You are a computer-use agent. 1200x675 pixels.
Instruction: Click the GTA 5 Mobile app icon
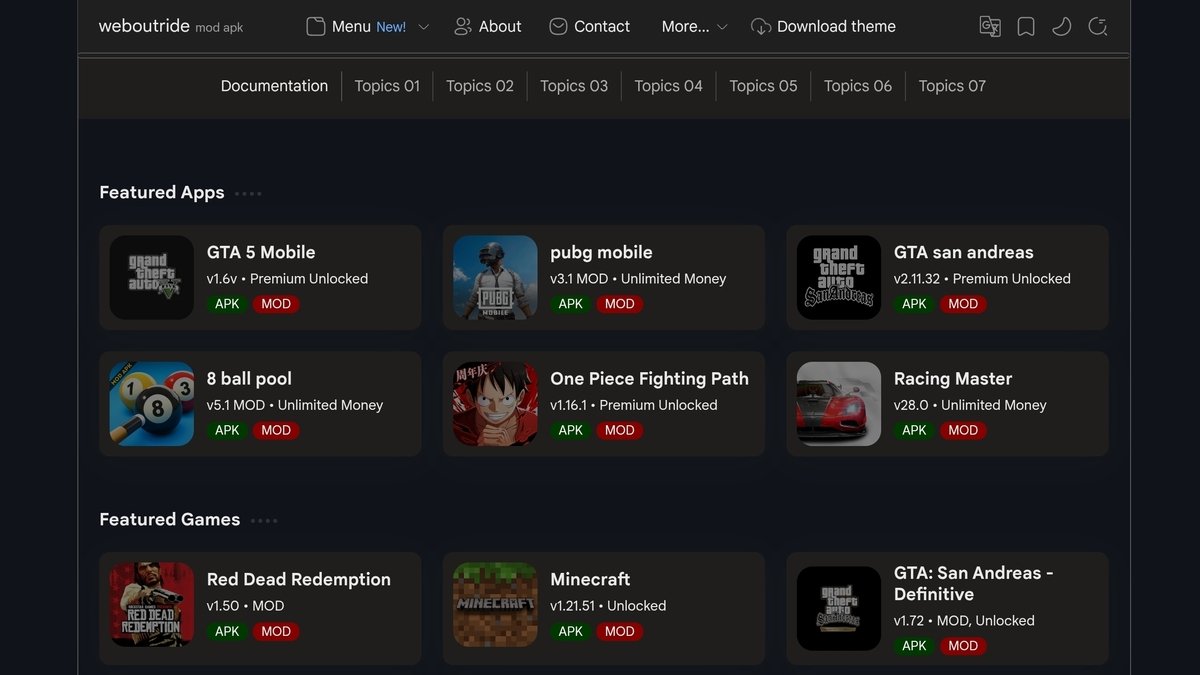(x=151, y=277)
